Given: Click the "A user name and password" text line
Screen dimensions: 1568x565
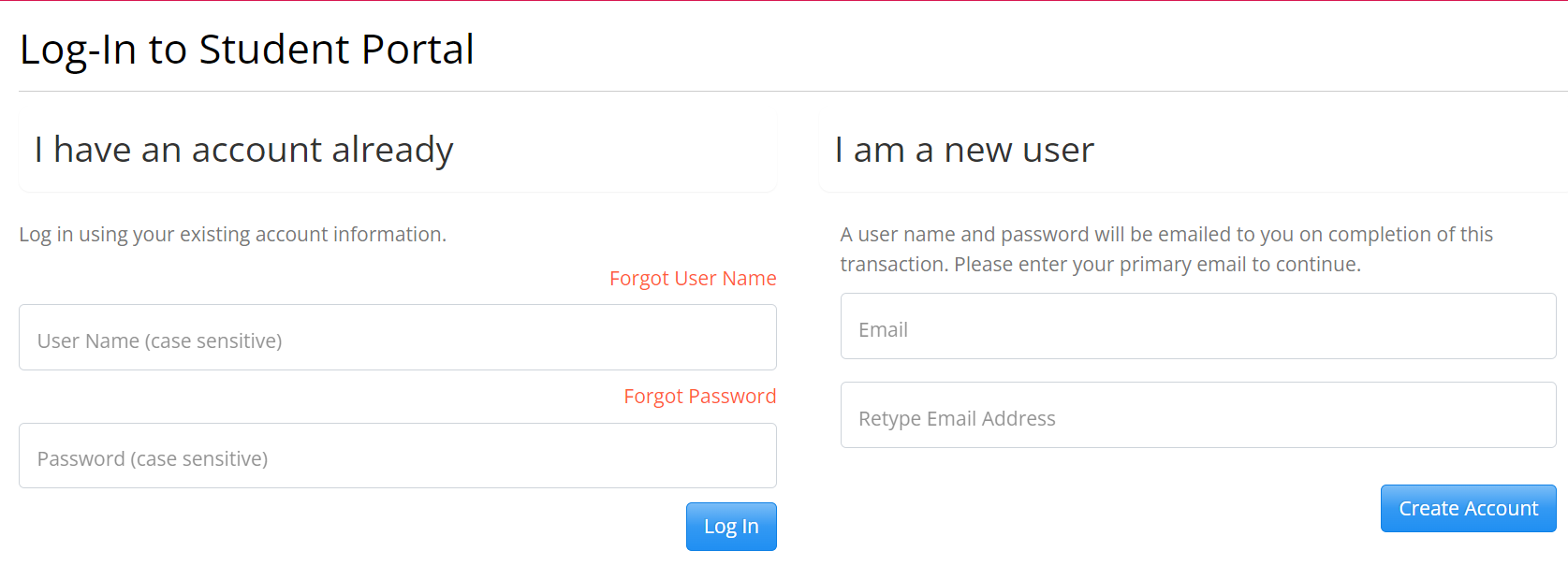Looking at the screenshot, I should 1165,235.
